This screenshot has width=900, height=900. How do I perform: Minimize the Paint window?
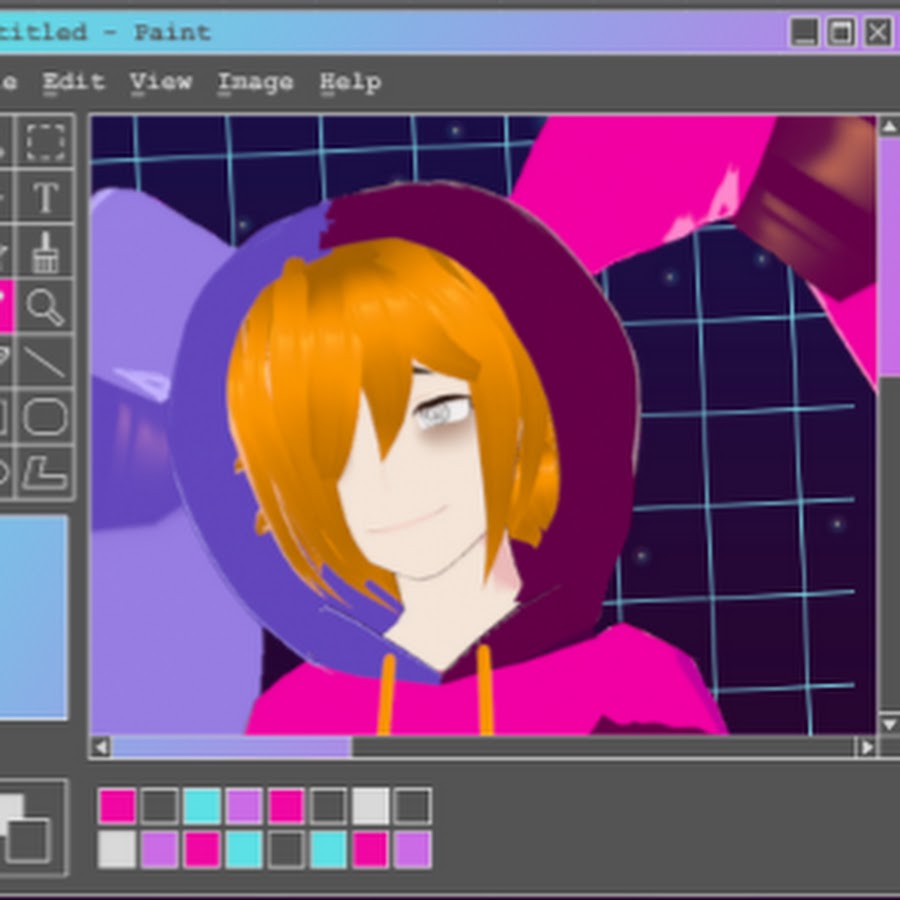pos(804,32)
